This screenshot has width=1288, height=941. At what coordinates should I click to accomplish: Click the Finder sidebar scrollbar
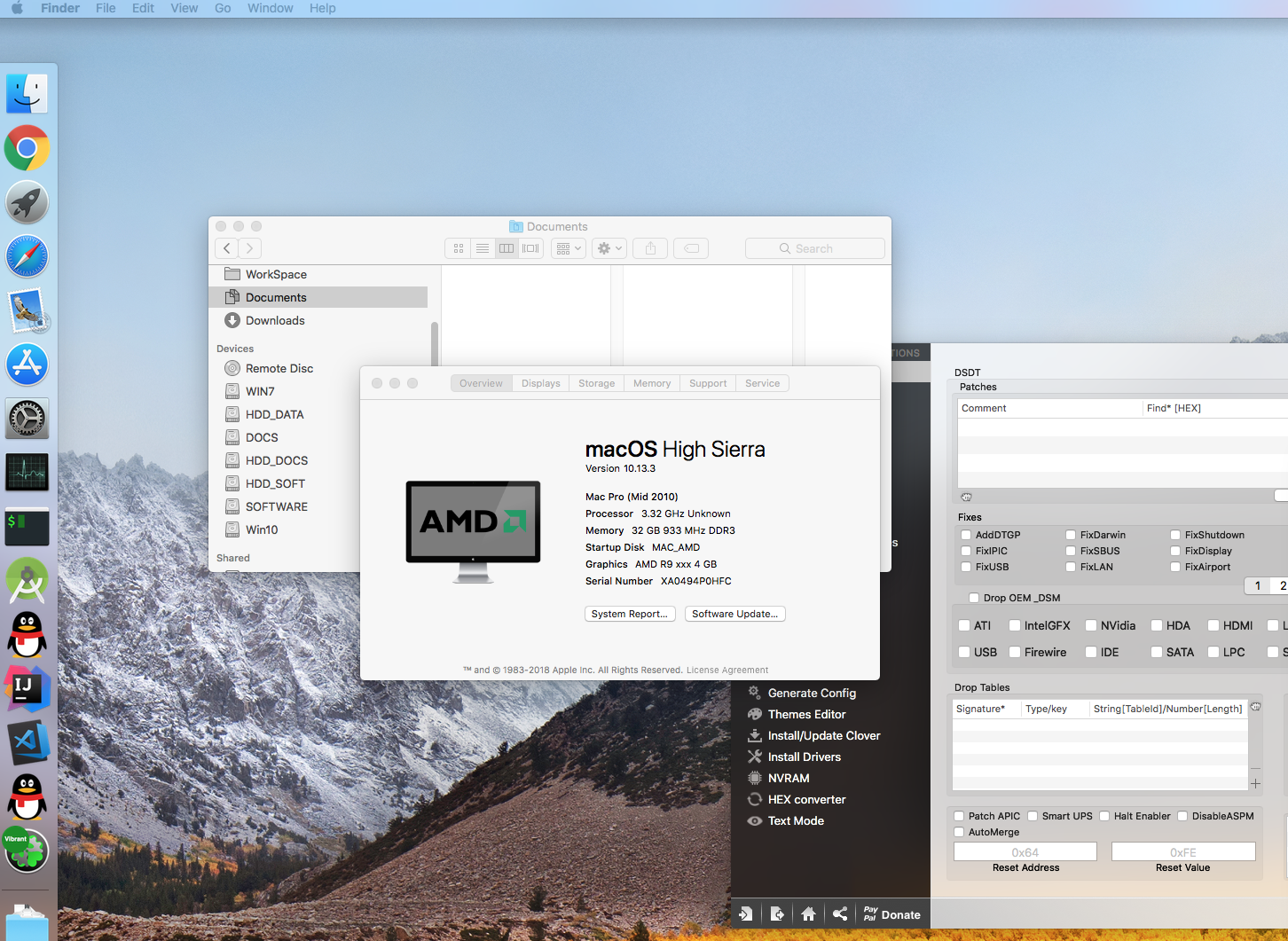pos(435,344)
